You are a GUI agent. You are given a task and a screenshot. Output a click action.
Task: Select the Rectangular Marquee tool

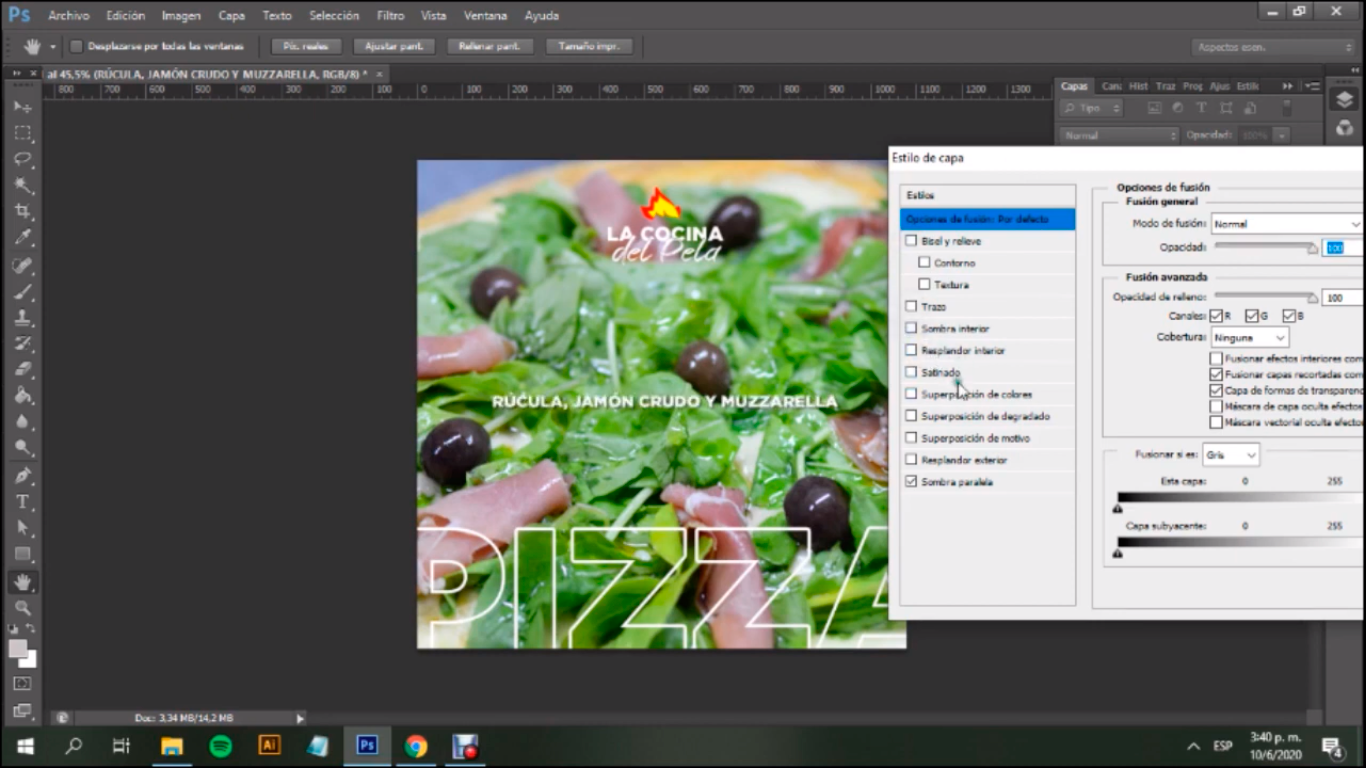22,133
